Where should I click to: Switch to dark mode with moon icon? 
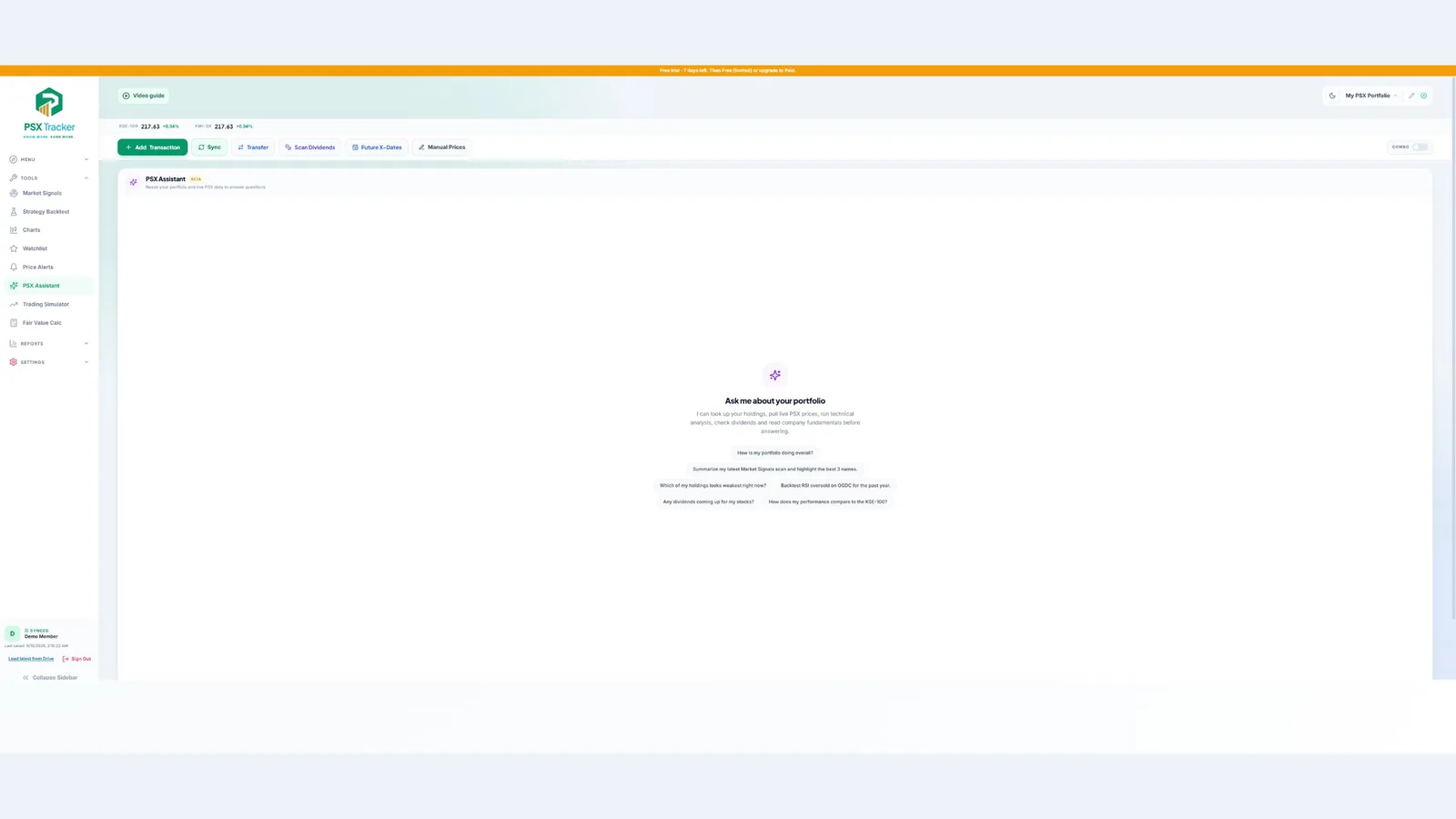coord(1332,96)
